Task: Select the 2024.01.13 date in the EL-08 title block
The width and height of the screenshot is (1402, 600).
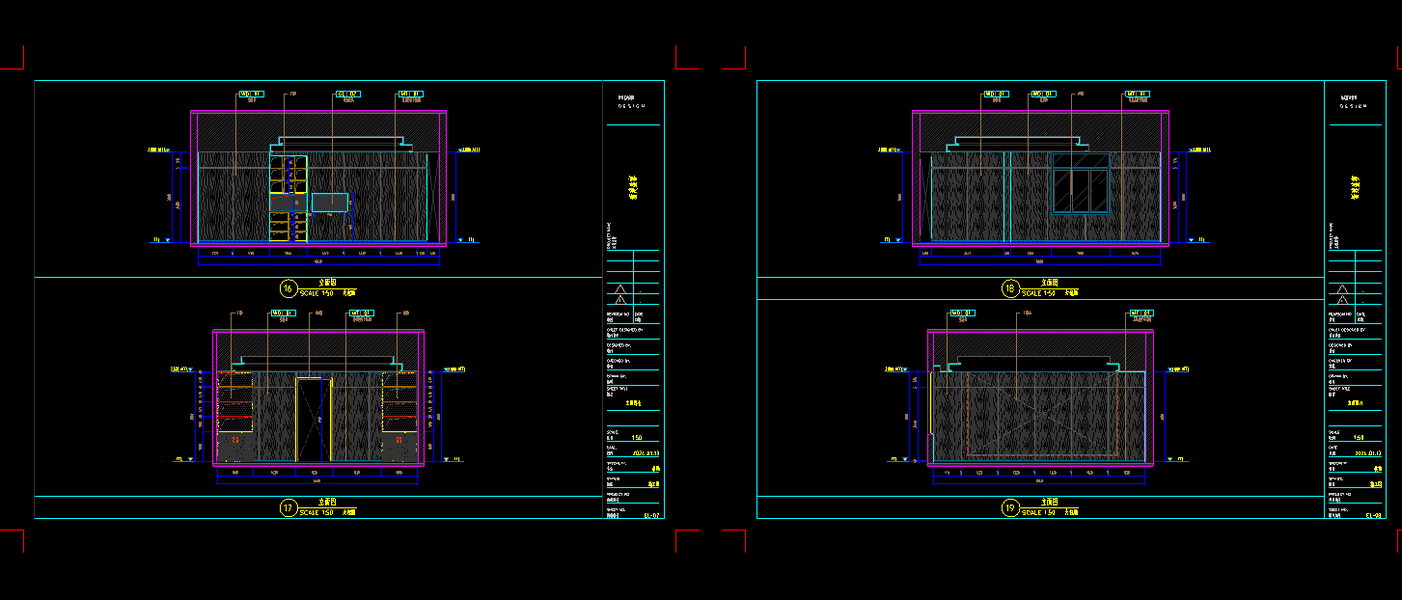Action: click(1369, 451)
